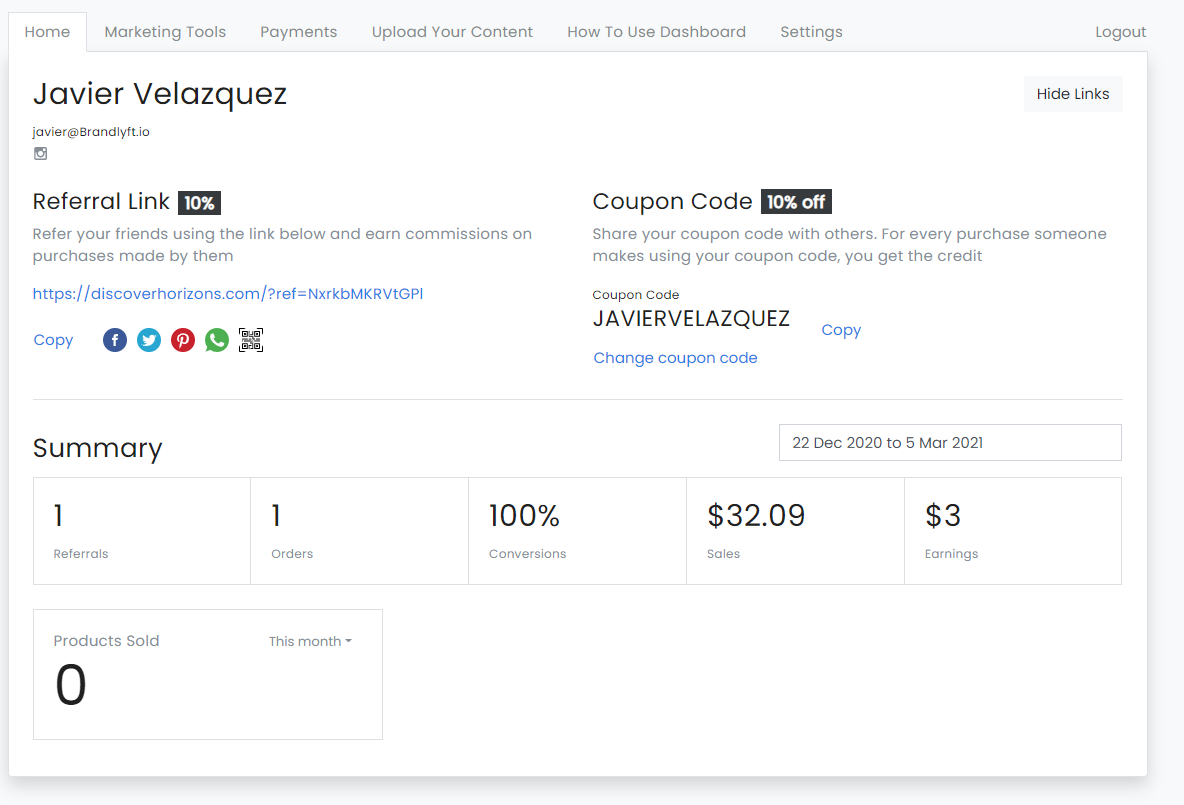Viewport: 1184px width, 805px height.
Task: Copy the referral link
Action: click(x=53, y=340)
